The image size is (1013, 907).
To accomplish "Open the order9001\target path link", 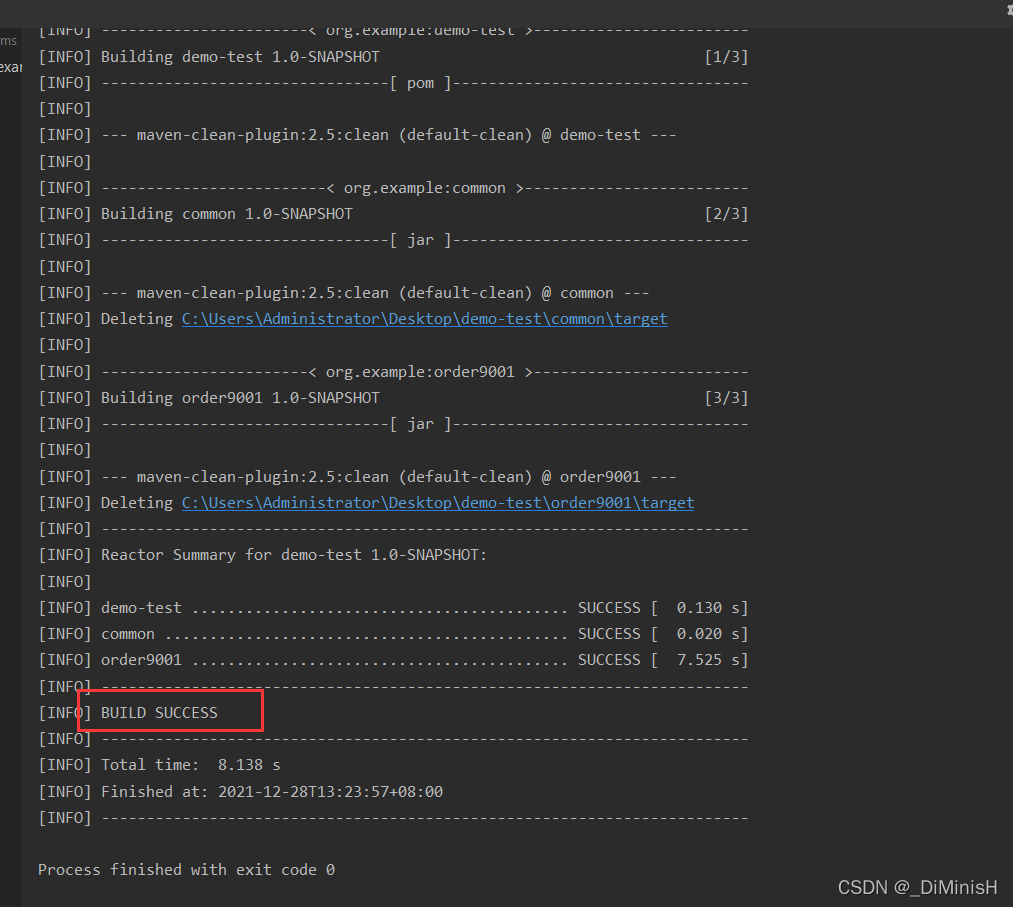I will click(438, 503).
